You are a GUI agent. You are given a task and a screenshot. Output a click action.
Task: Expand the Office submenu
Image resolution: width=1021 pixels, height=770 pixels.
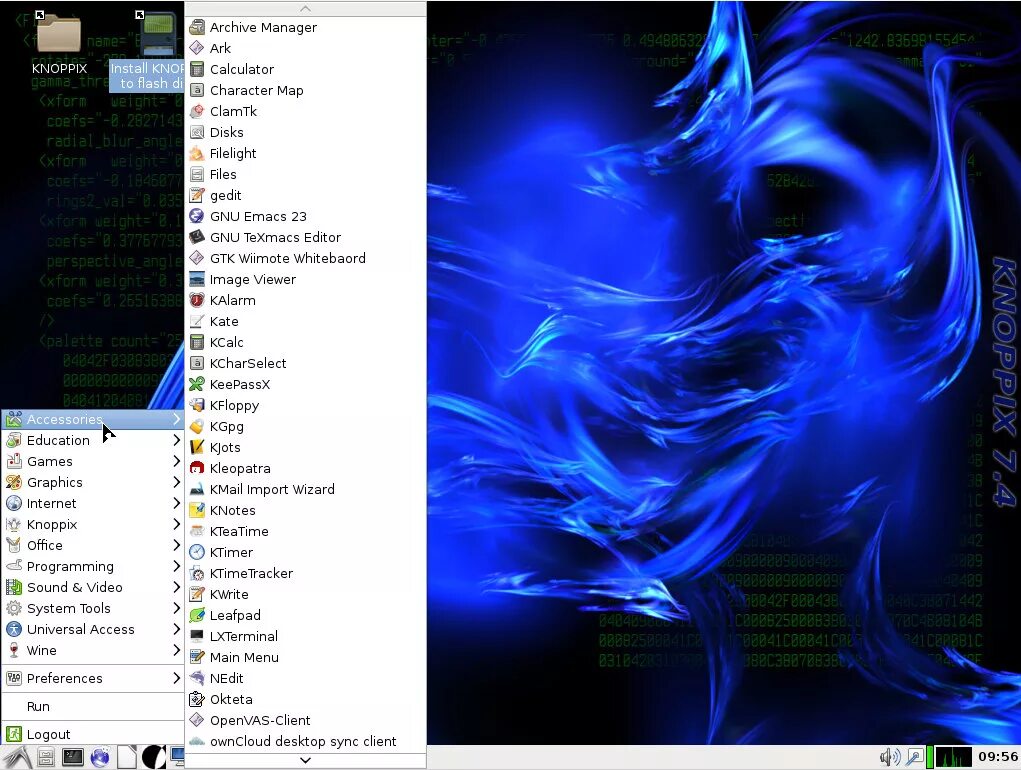pyautogui.click(x=93, y=545)
